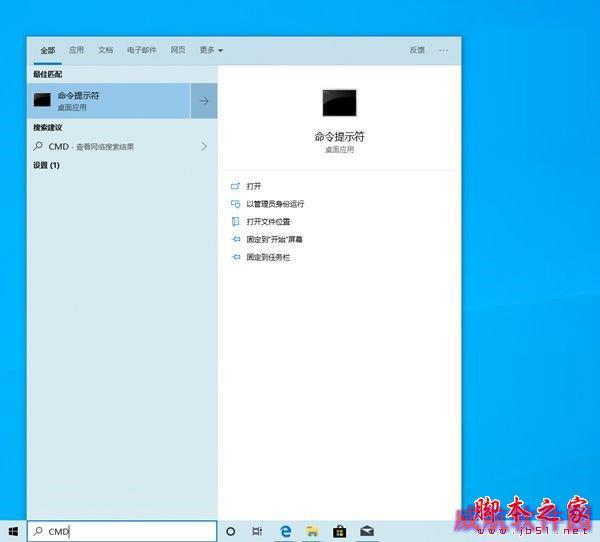Select the 全部 tab
The width and height of the screenshot is (600, 542).
tap(48, 50)
